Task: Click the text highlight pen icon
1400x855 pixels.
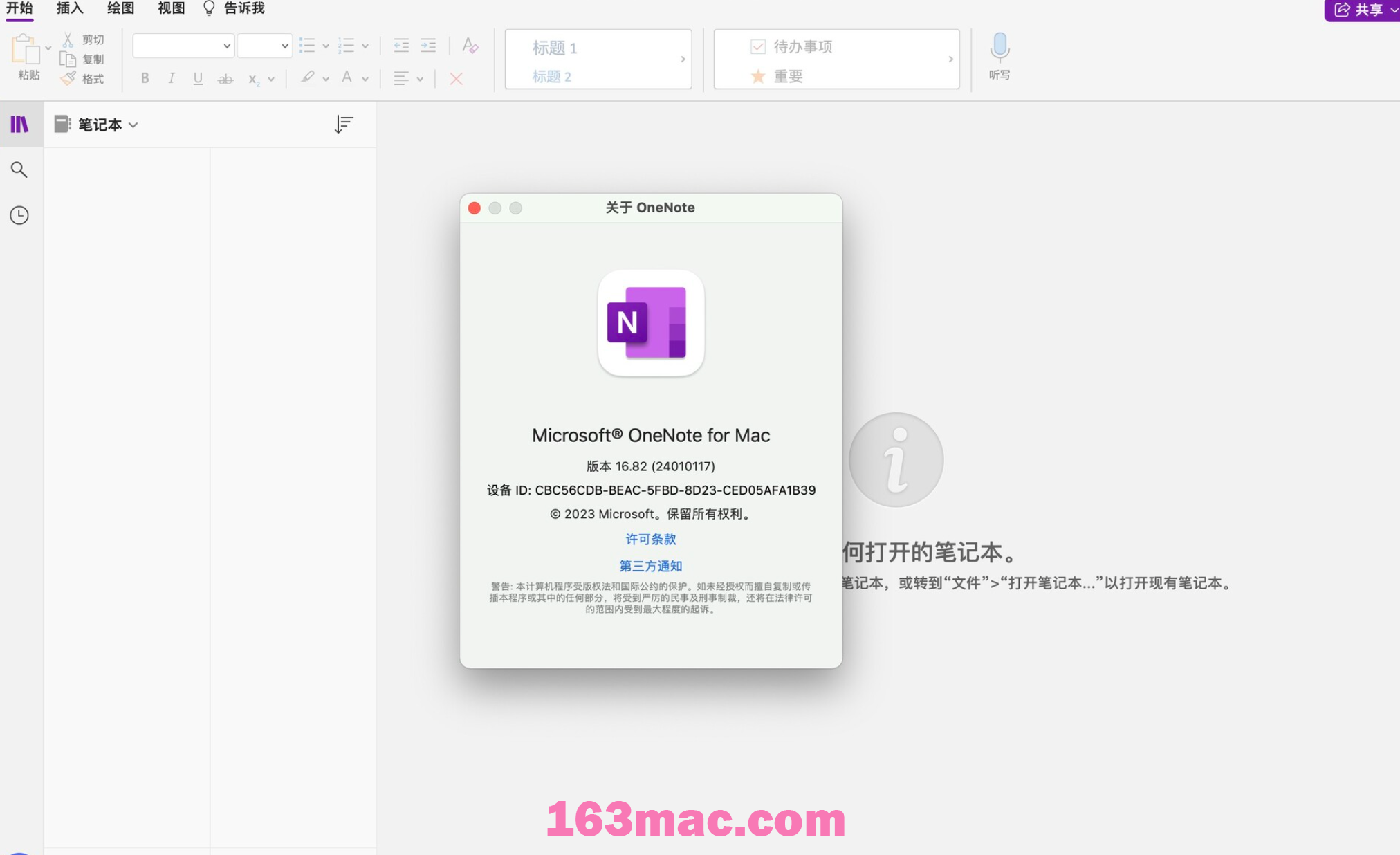Action: (308, 77)
